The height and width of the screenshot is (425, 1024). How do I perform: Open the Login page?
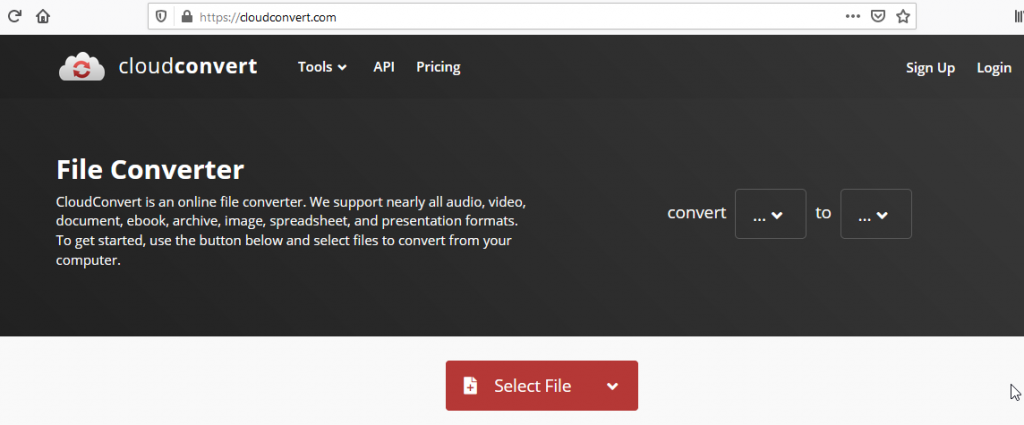tap(994, 68)
